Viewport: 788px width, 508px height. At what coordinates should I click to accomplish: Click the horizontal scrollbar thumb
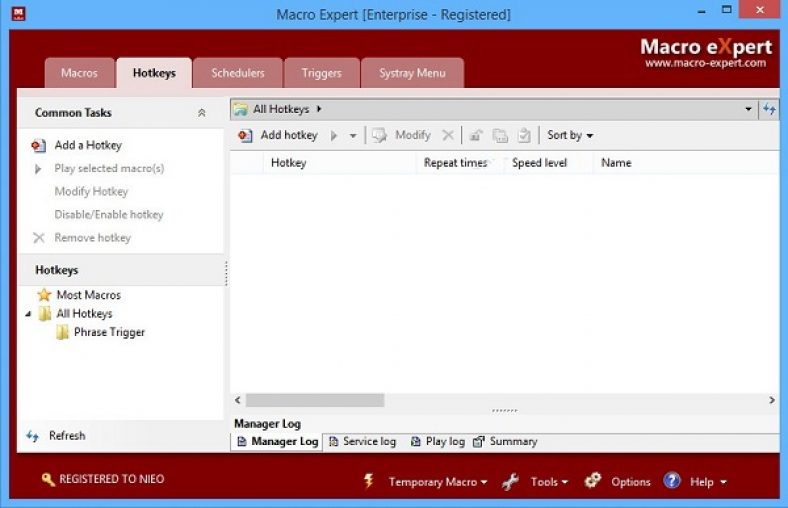coord(315,400)
